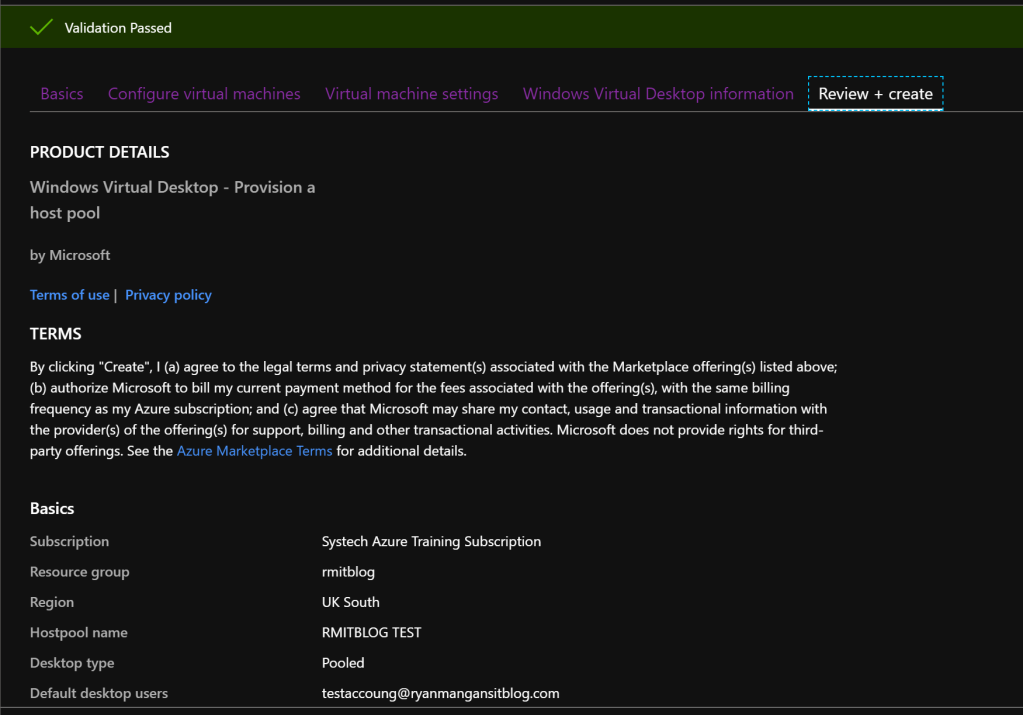Click the by Microsoft publisher text
The width and height of the screenshot is (1023, 715).
(70, 255)
